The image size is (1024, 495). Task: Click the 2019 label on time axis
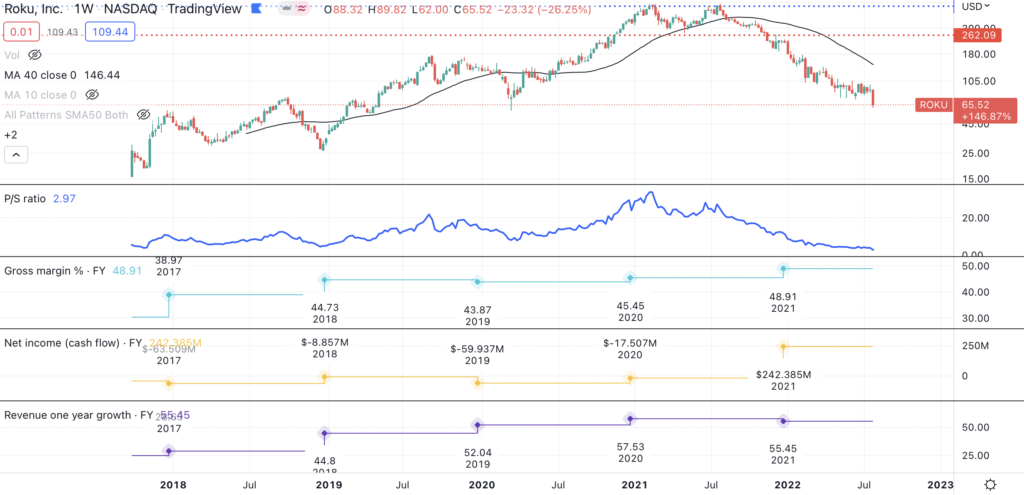328,485
